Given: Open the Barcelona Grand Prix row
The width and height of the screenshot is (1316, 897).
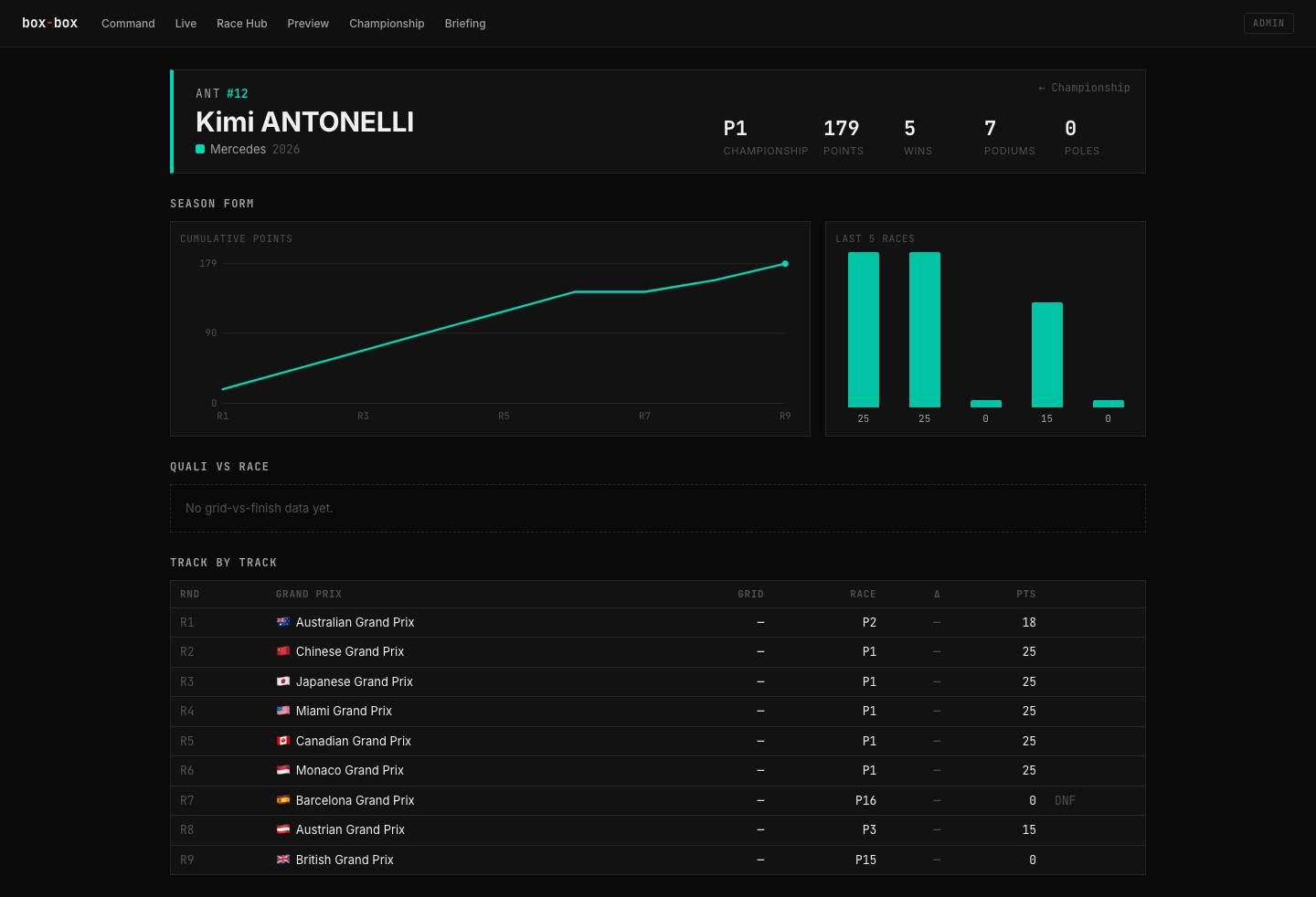Looking at the screenshot, I should click(x=658, y=800).
